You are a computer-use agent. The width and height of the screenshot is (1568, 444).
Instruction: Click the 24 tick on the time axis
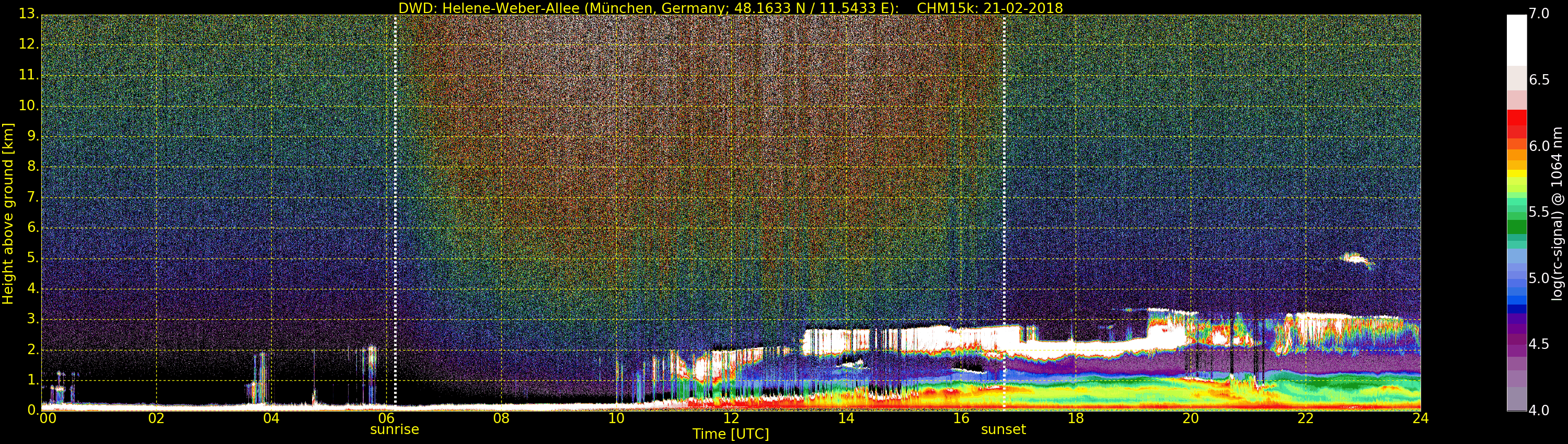(1420, 418)
